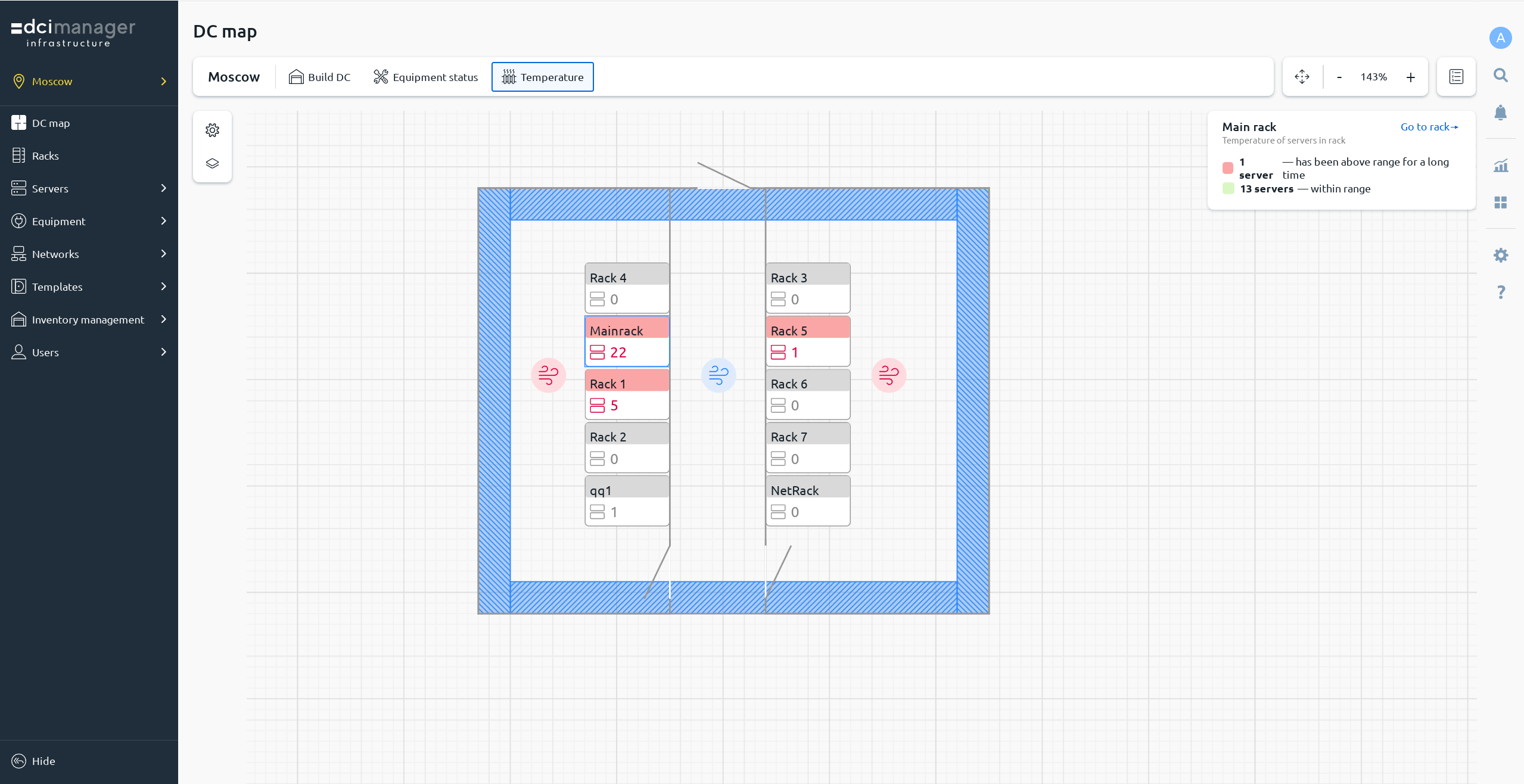Open the statistics chart icon
Screen dimensions: 1524x784
tap(1500, 166)
